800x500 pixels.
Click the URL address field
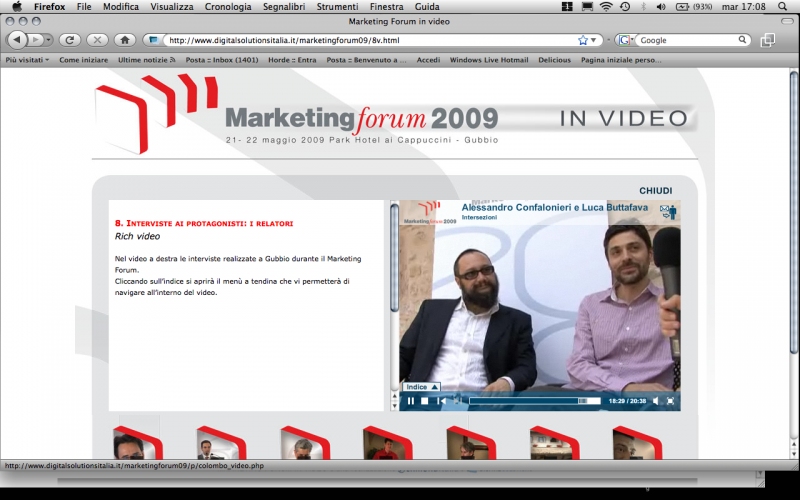pyautogui.click(x=371, y=40)
